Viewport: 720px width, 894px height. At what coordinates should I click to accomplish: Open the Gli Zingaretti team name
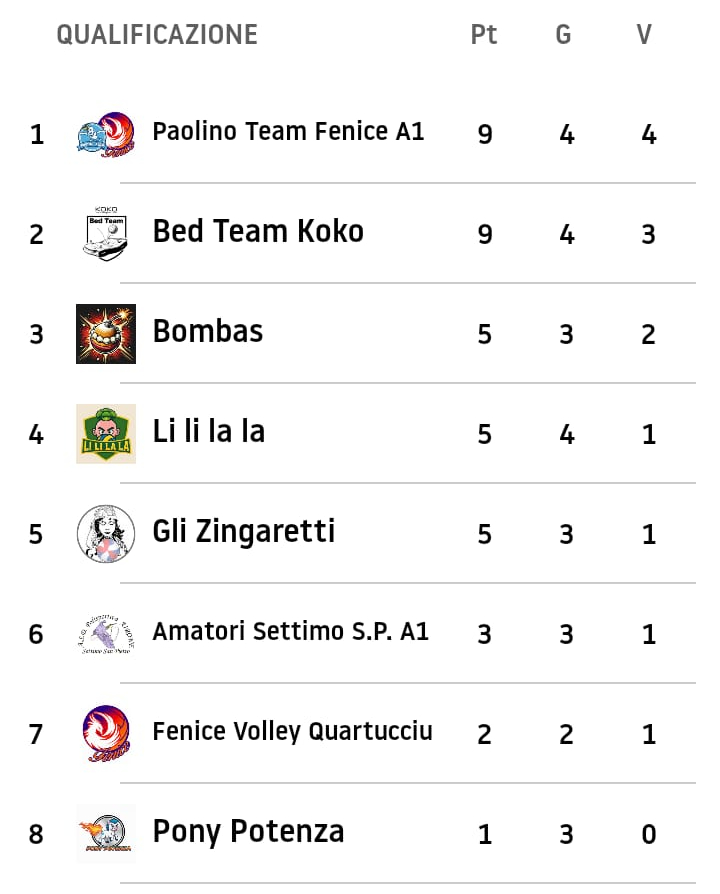coord(243,531)
